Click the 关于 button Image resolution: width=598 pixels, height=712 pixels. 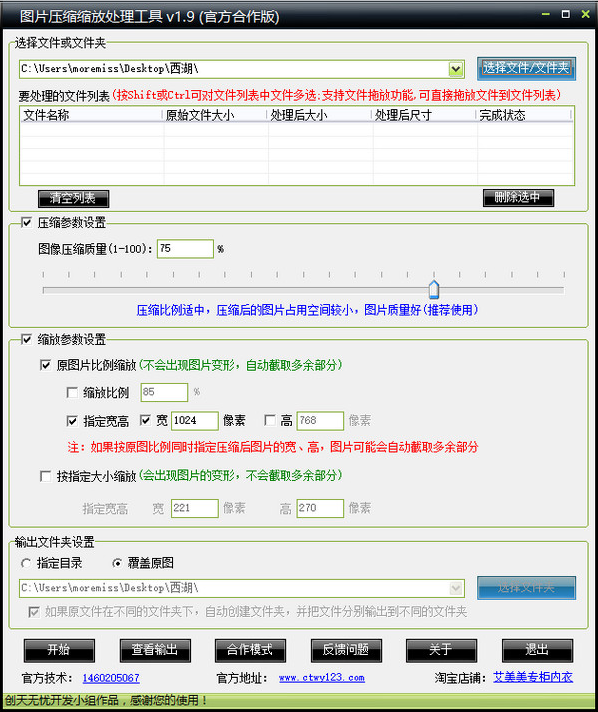[441, 650]
